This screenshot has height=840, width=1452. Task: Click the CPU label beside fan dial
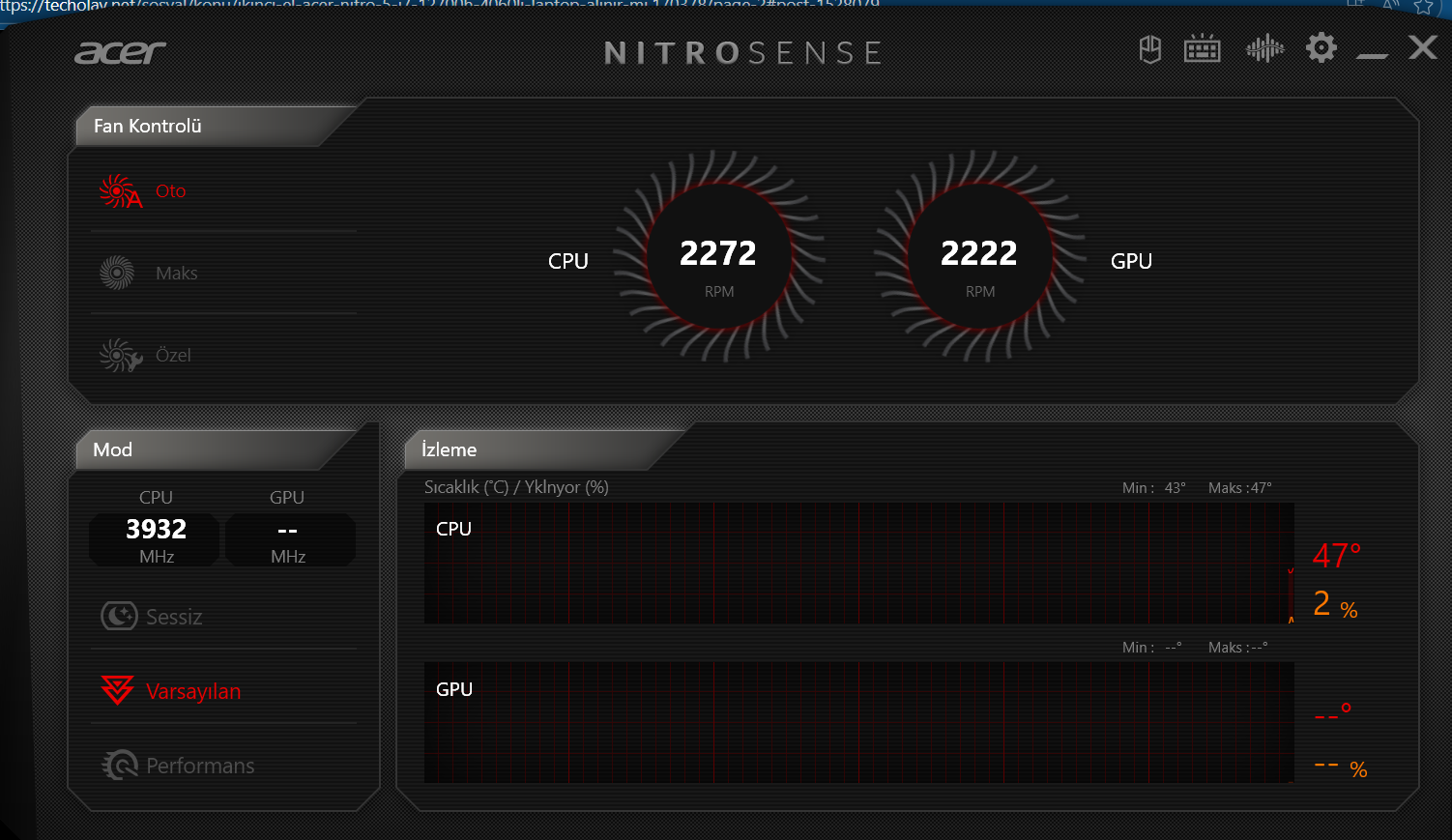[568, 261]
